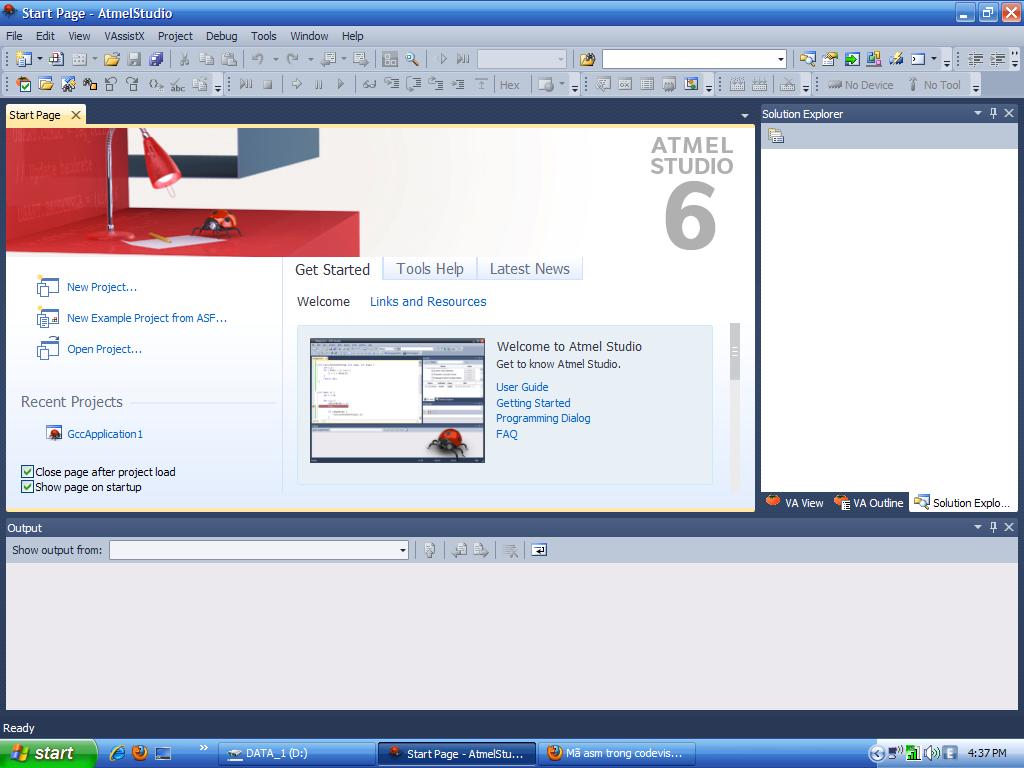This screenshot has height=768, width=1024.
Task: Click the Windows start button
Action: [47, 753]
